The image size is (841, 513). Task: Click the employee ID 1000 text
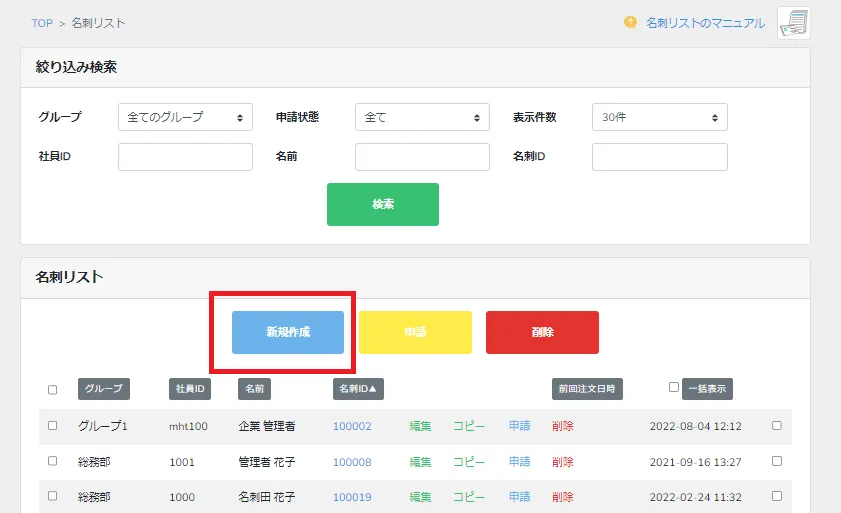tap(182, 497)
